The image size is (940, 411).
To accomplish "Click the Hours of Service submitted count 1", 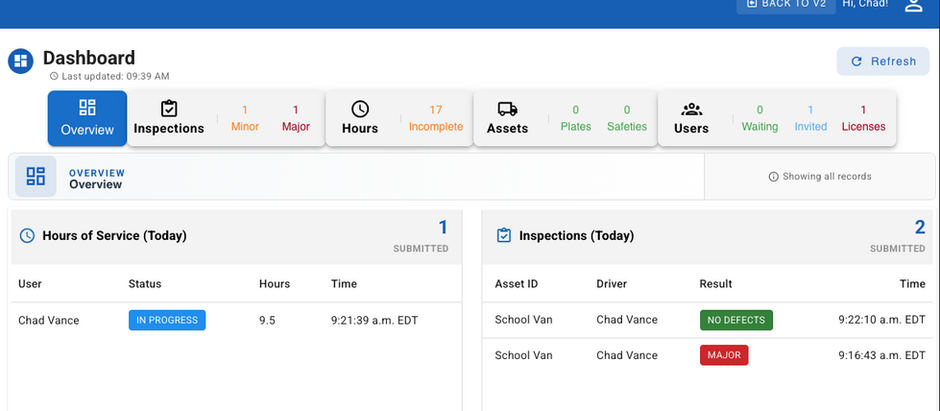I will [443, 228].
